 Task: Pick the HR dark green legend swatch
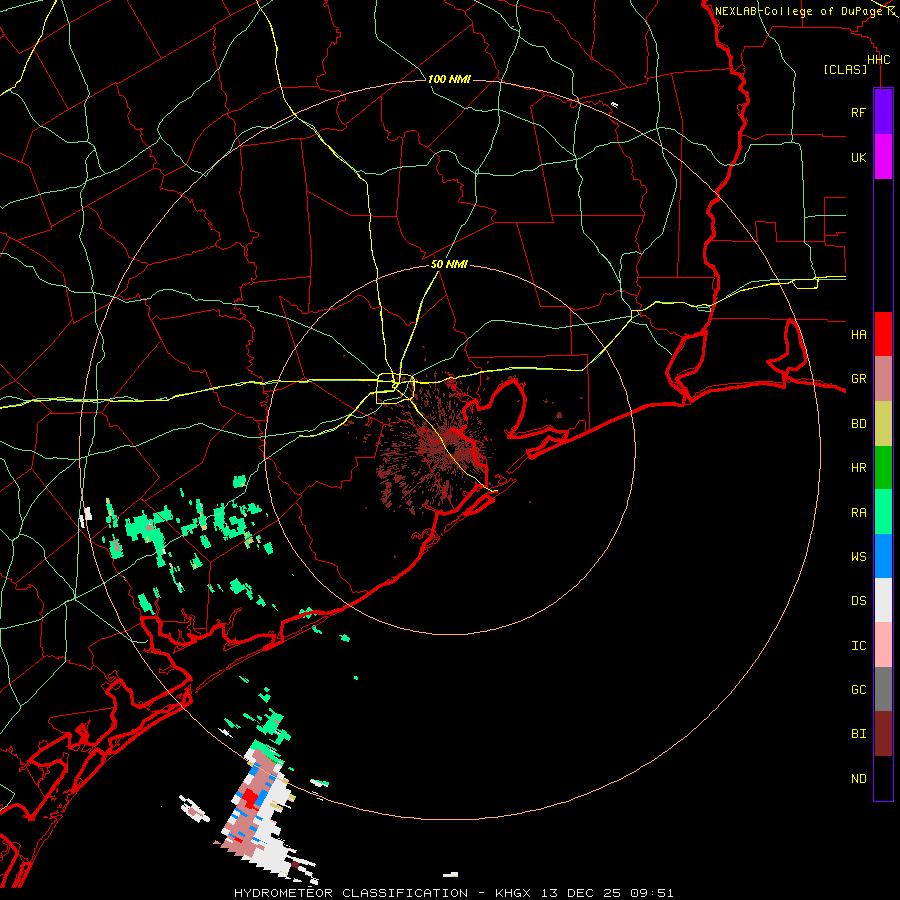click(883, 468)
